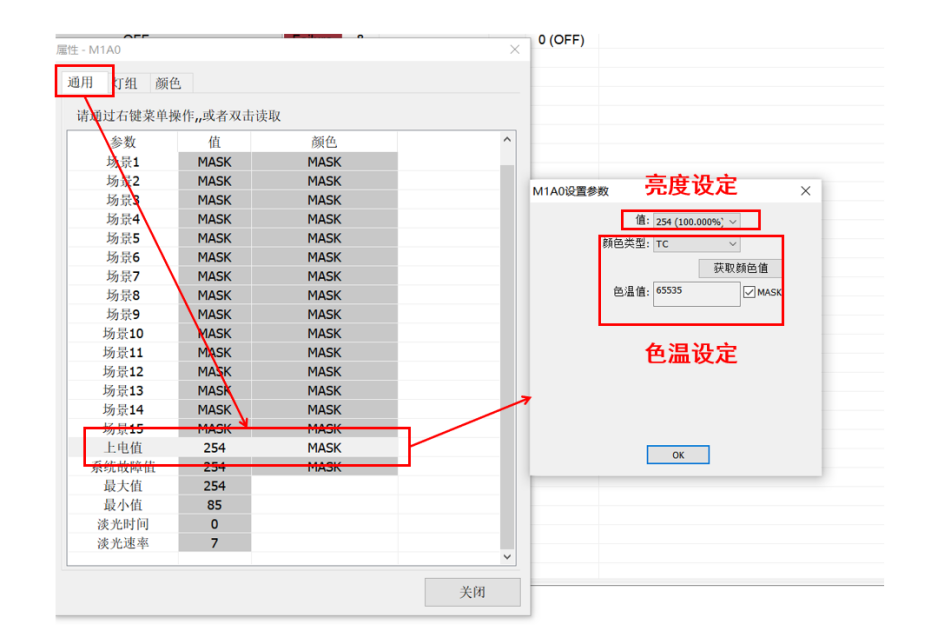
Task: Click the 最小值 value 85
Action: (x=214, y=505)
